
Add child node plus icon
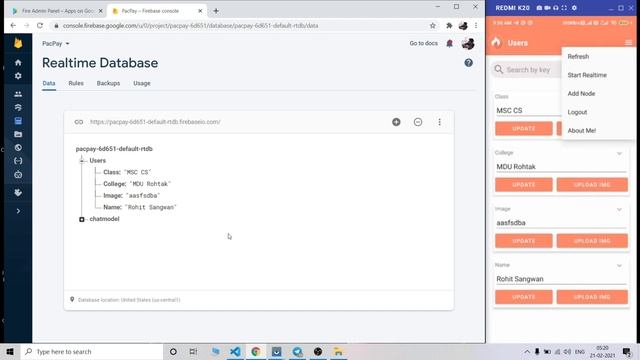(x=396, y=122)
